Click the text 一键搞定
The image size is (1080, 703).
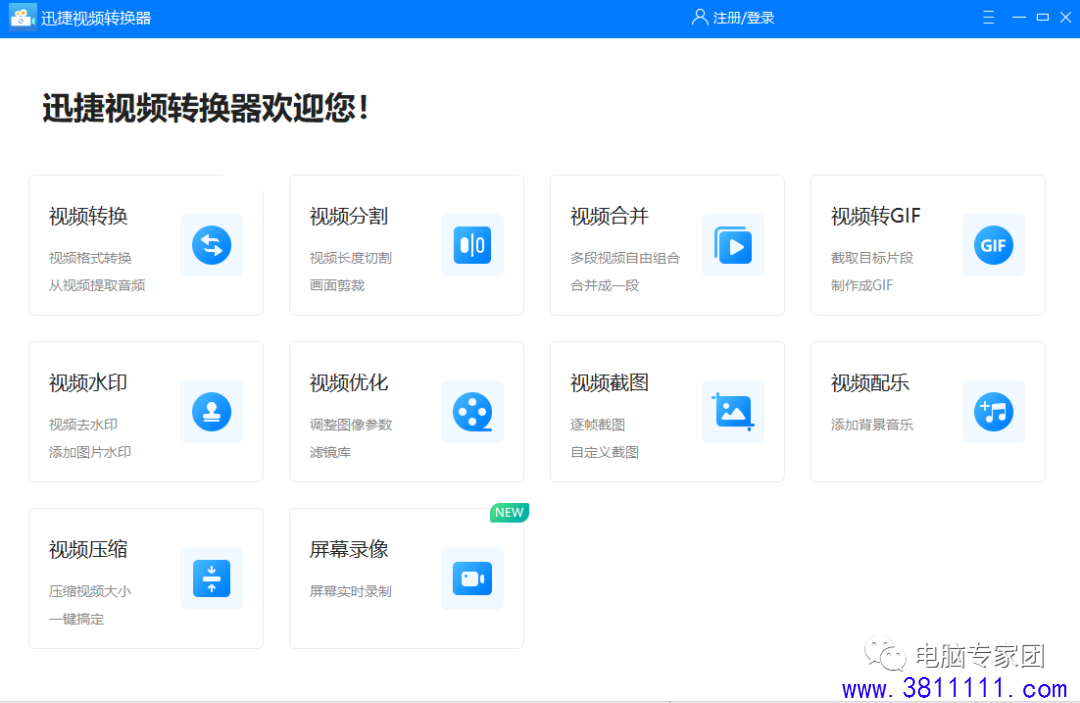[76, 620]
